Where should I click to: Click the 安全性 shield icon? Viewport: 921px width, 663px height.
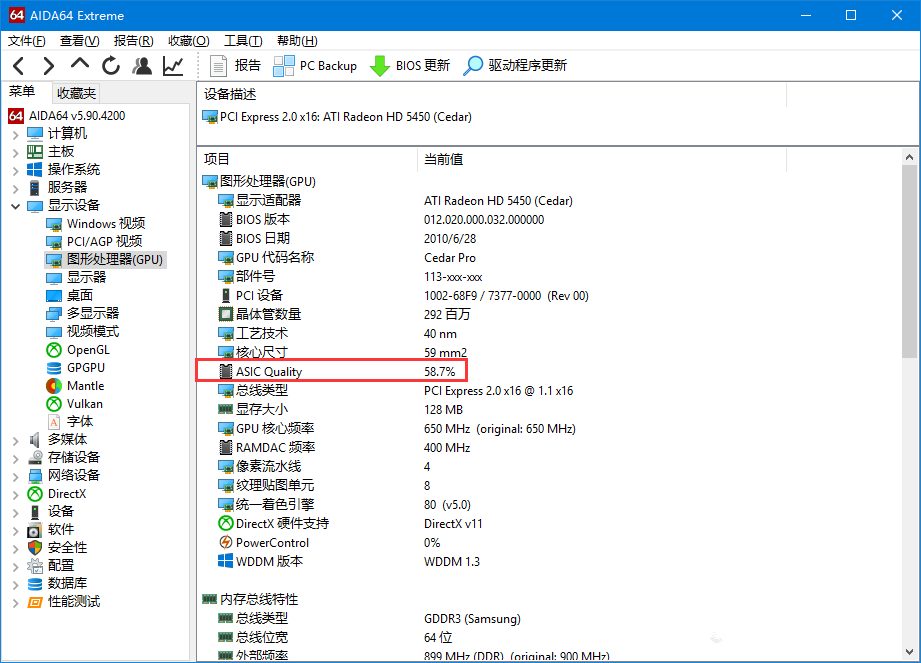[35, 548]
